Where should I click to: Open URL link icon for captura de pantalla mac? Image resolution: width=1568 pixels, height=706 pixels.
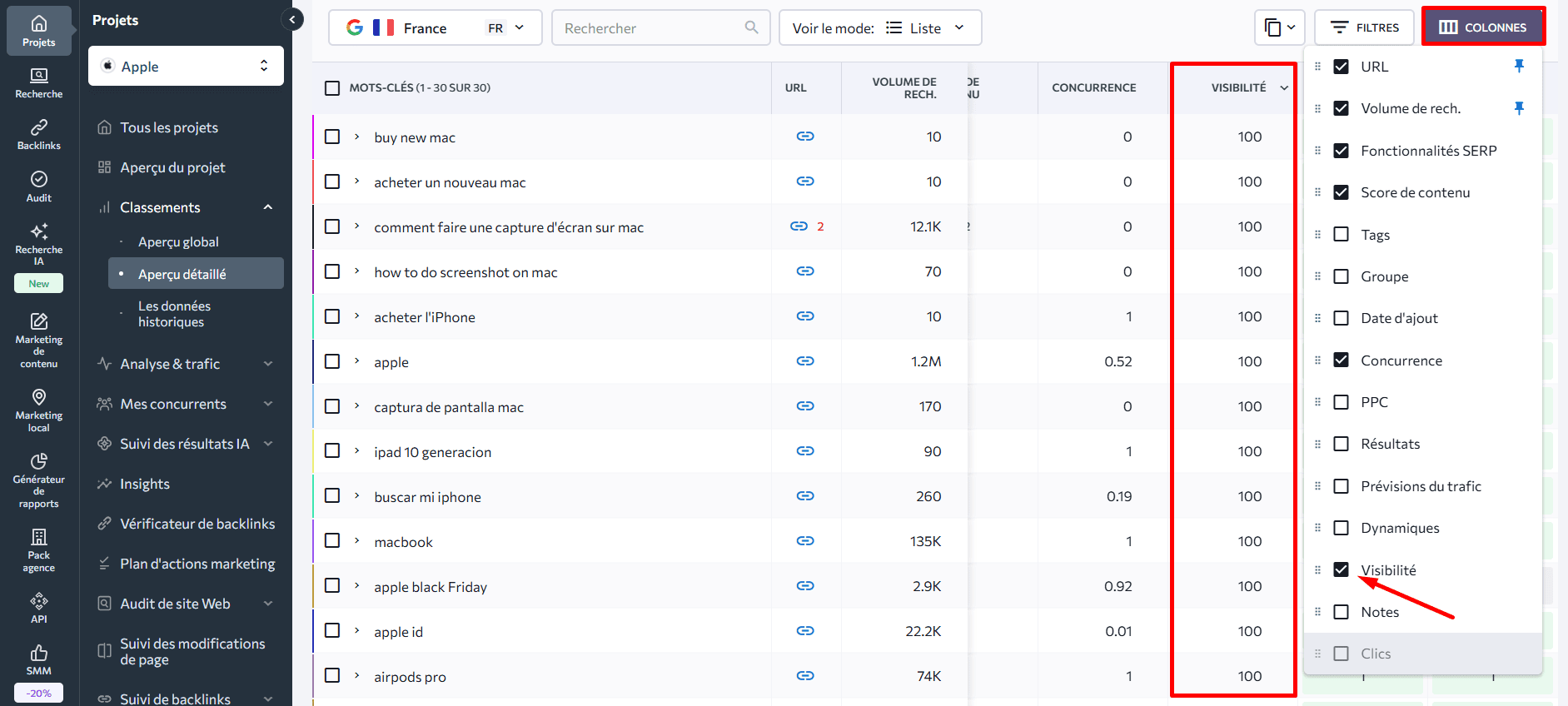[805, 406]
